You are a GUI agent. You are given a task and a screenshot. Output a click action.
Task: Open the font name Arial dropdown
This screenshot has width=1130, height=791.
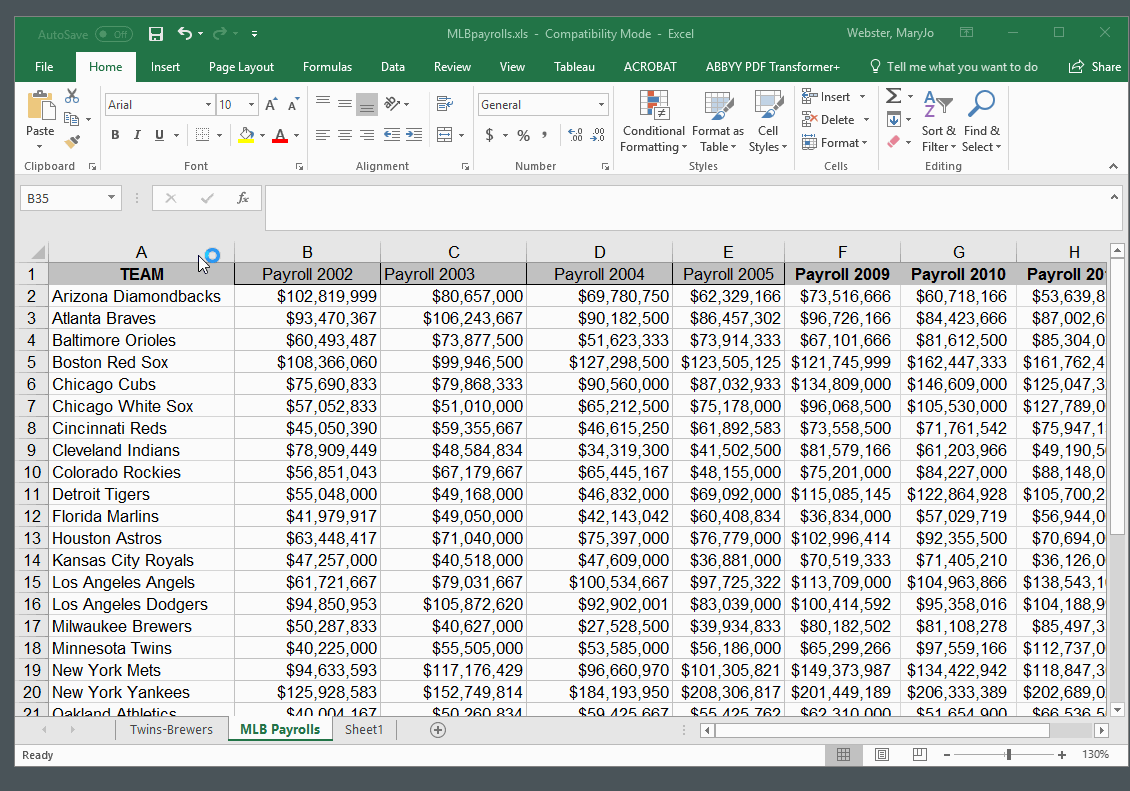[x=208, y=104]
